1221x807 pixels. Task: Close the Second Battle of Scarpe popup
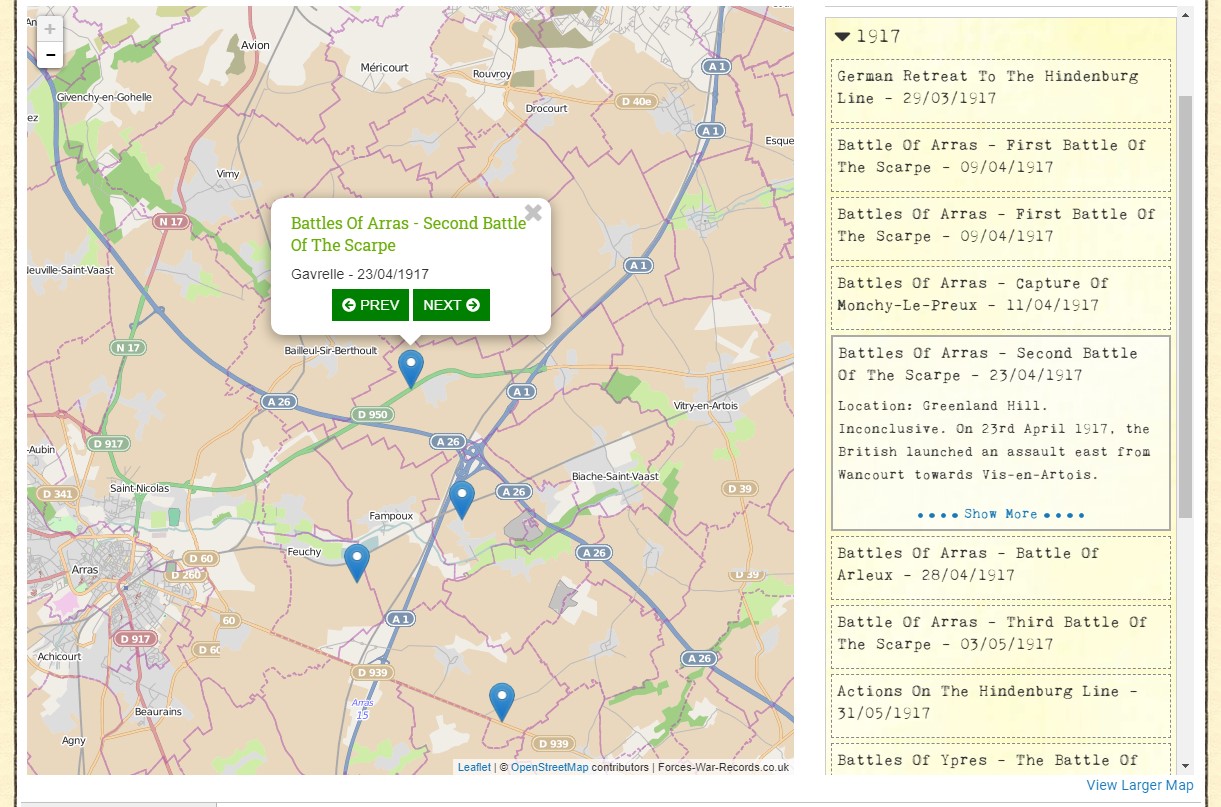(x=533, y=213)
